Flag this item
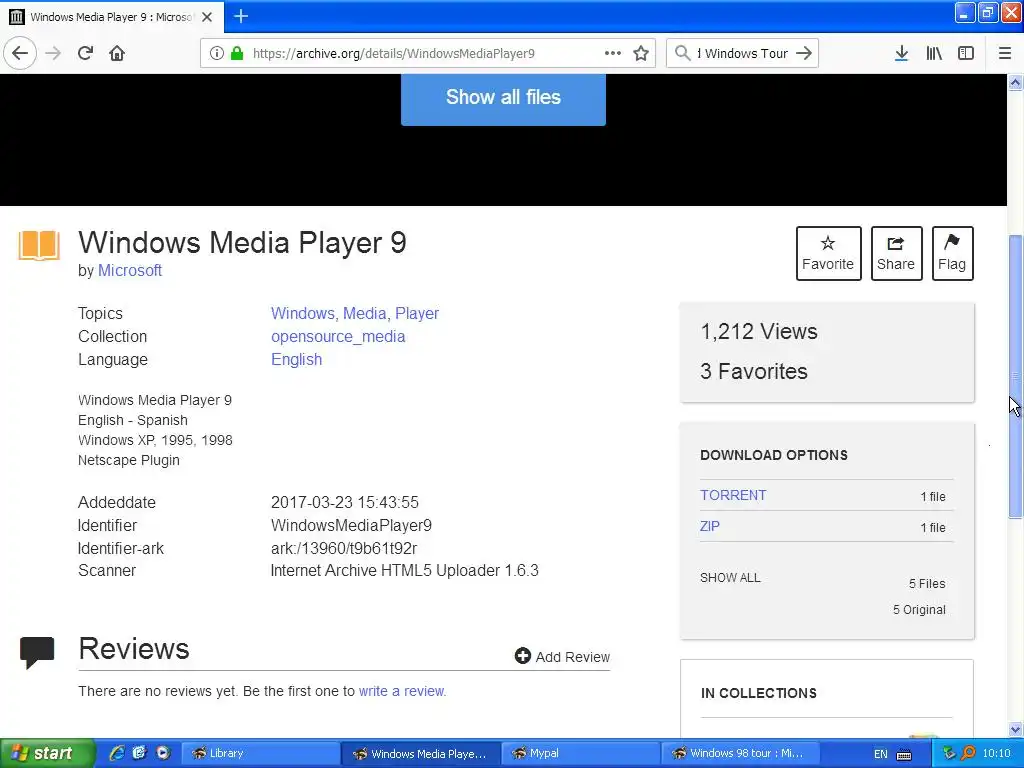The height and width of the screenshot is (768, 1024). coord(952,253)
